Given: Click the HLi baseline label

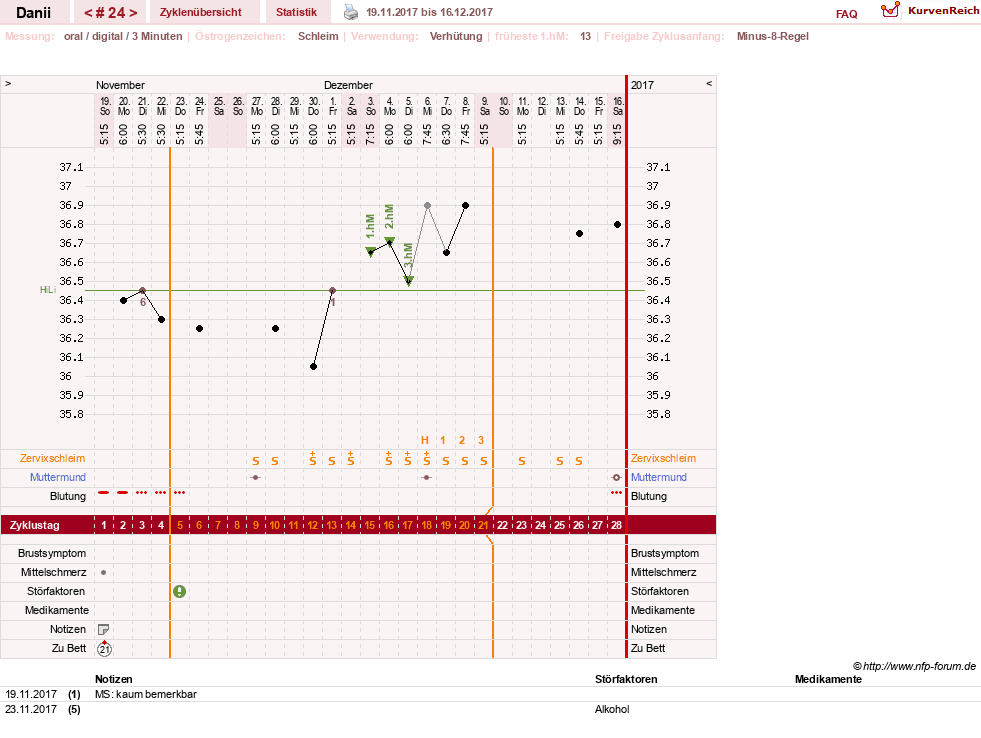Looking at the screenshot, I should point(48,290).
